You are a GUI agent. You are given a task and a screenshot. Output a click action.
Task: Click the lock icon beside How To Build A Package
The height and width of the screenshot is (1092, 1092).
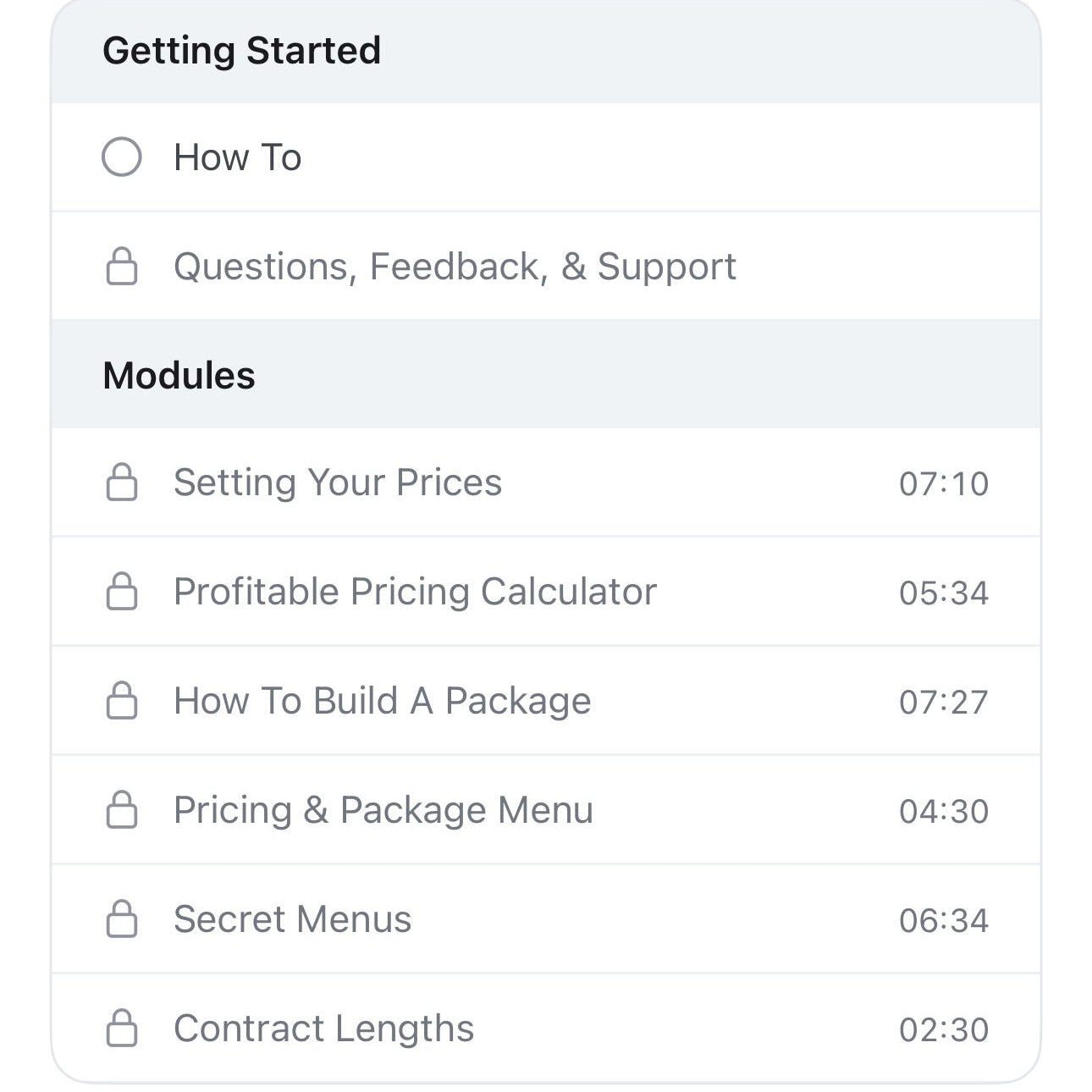[x=121, y=700]
